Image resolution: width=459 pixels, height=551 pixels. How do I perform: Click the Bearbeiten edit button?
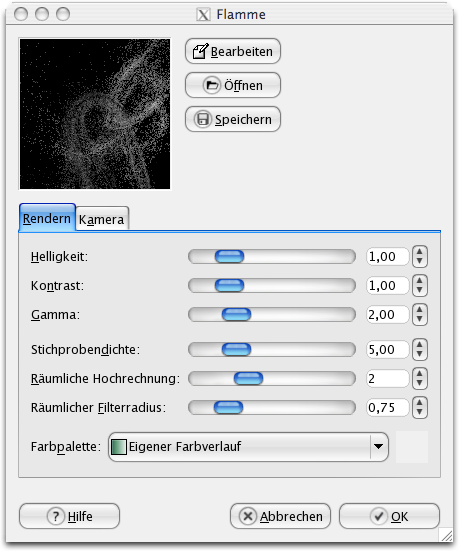click(233, 51)
